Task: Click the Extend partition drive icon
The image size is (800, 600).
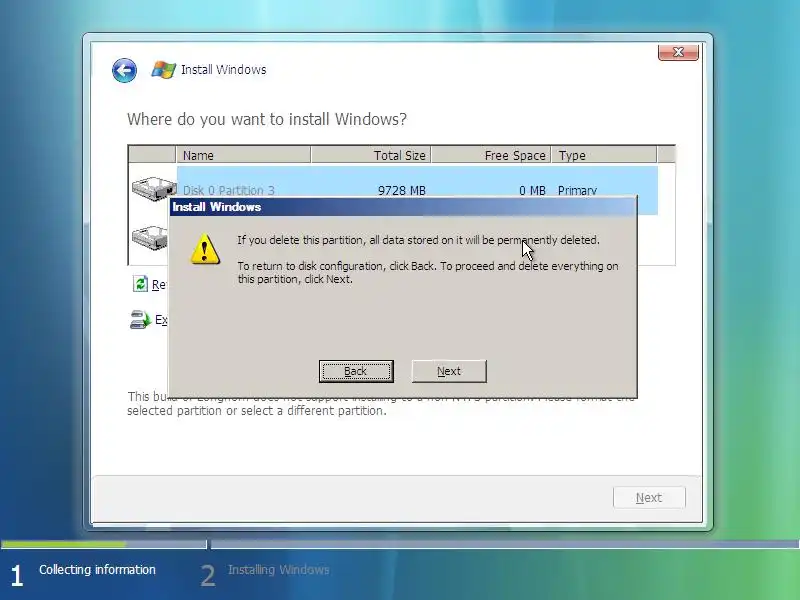Action: 140,320
